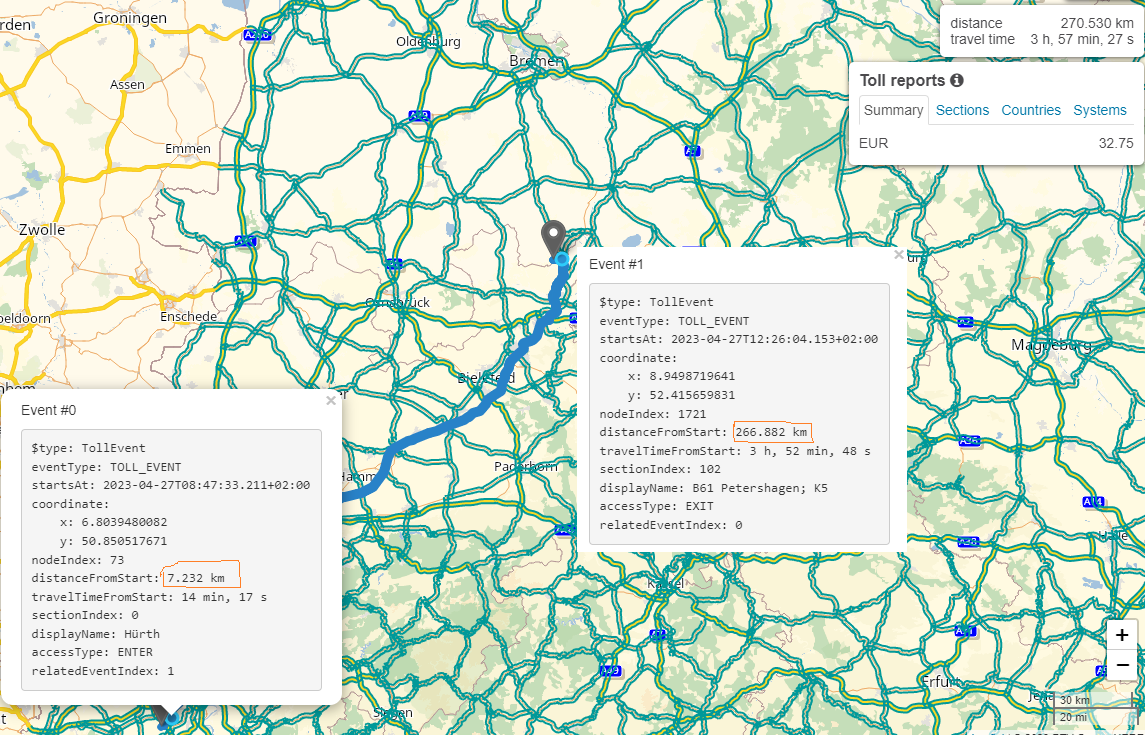Click the A29 highway shield near Oldenburg
The height and width of the screenshot is (736, 1146).
coord(420,116)
